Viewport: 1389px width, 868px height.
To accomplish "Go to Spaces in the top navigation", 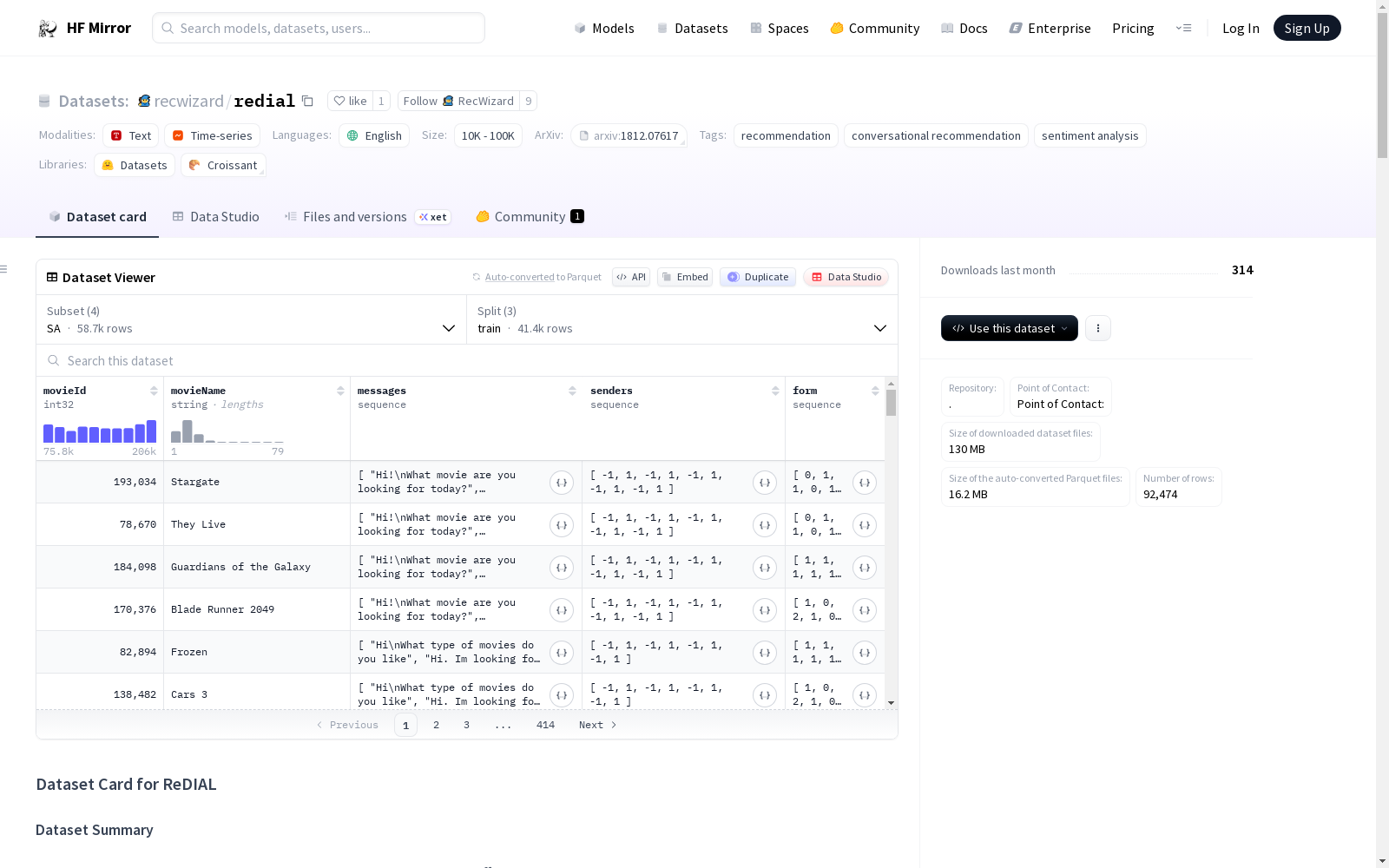I will (x=779, y=28).
